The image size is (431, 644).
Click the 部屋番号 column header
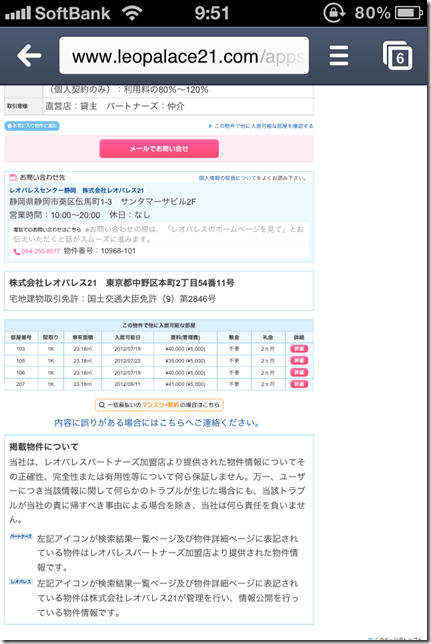click(x=21, y=337)
